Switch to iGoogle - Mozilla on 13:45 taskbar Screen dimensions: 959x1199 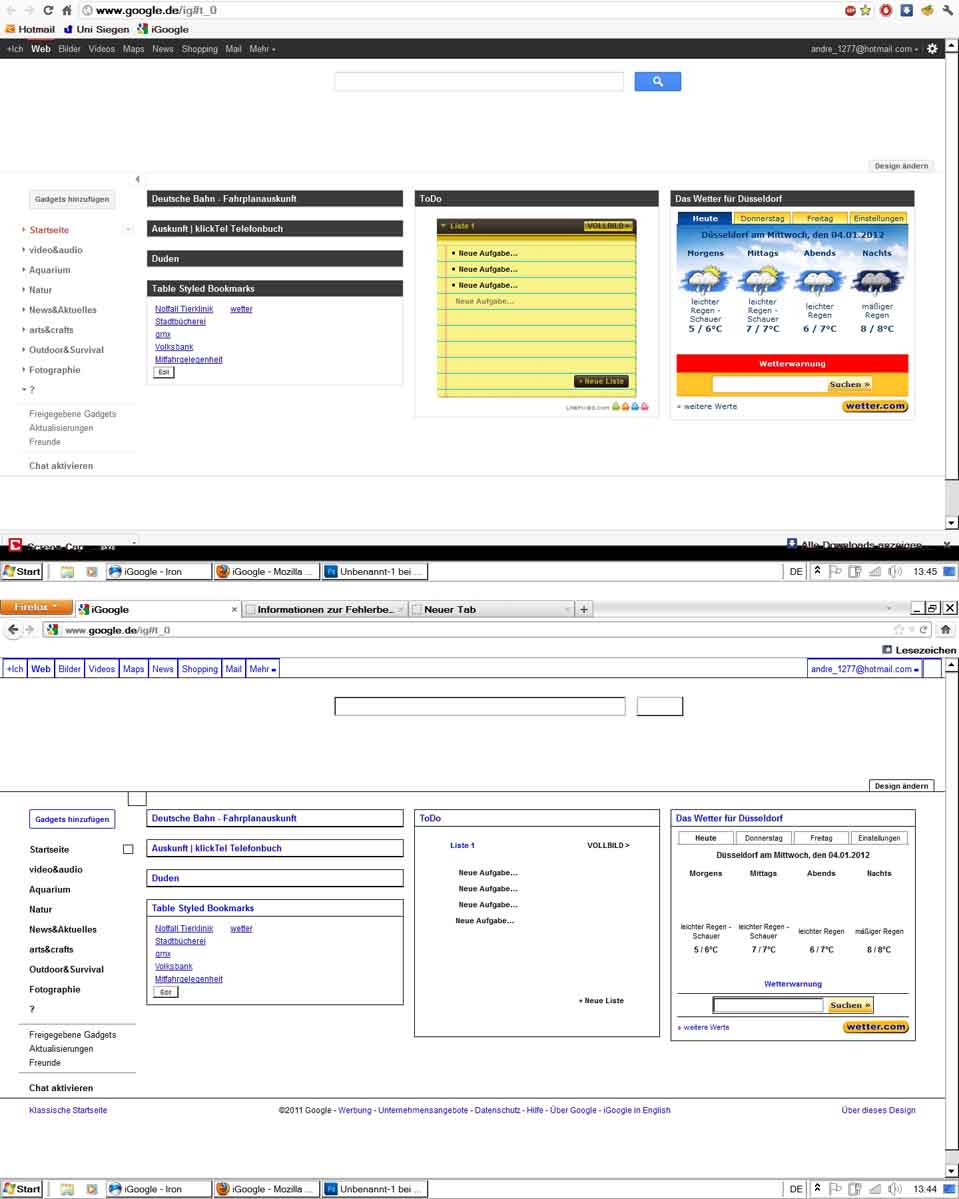click(265, 571)
